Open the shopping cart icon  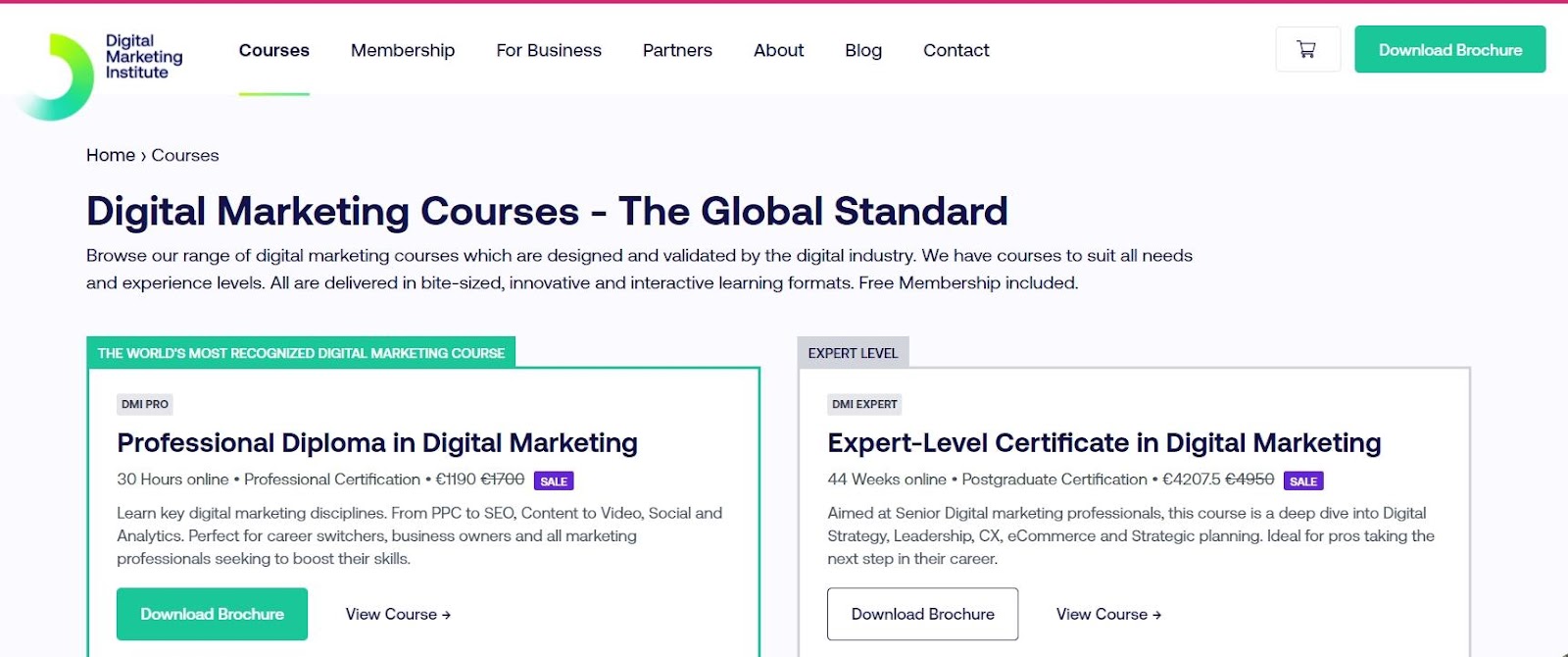point(1307,49)
